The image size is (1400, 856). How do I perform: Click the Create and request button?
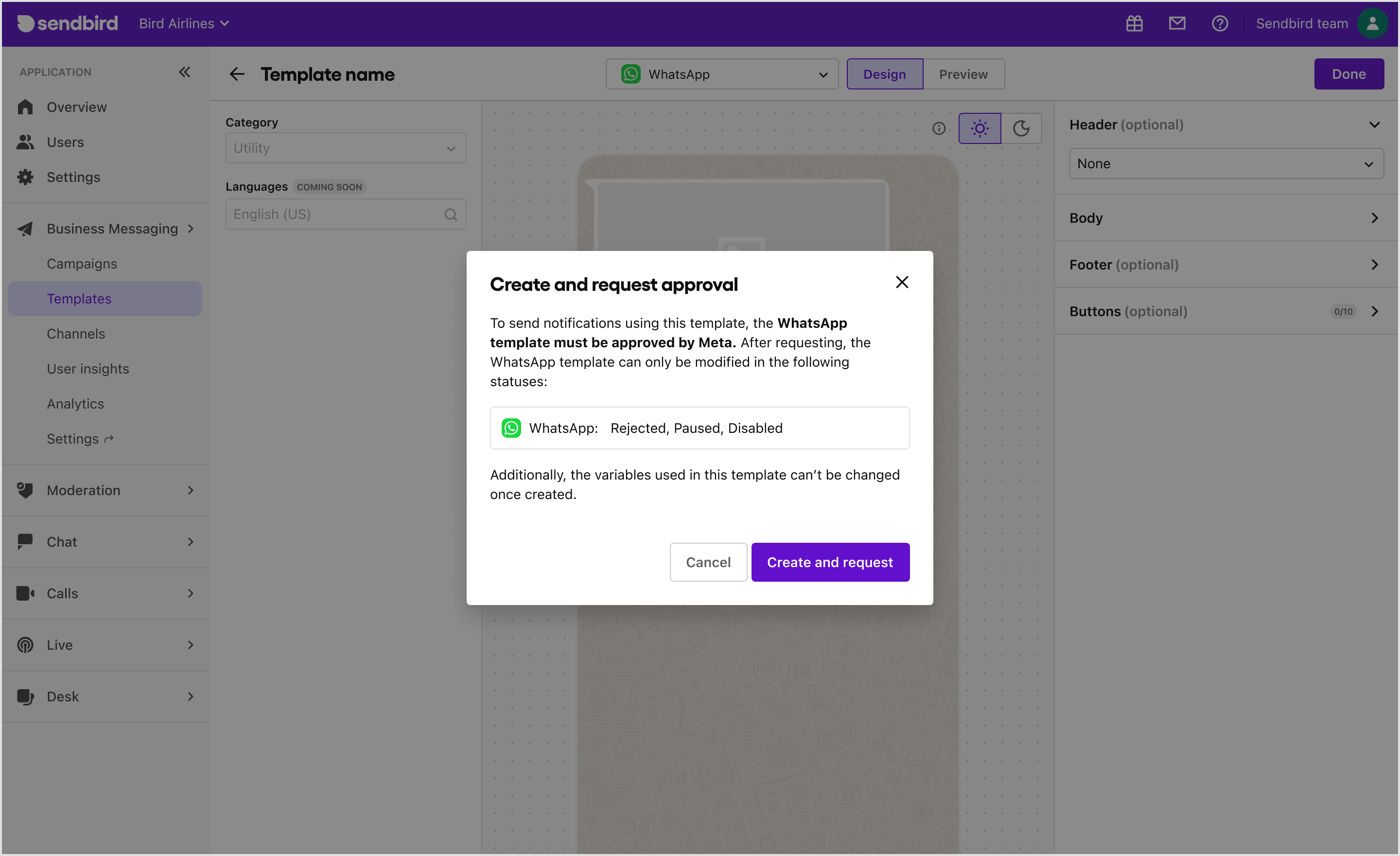pyautogui.click(x=830, y=562)
